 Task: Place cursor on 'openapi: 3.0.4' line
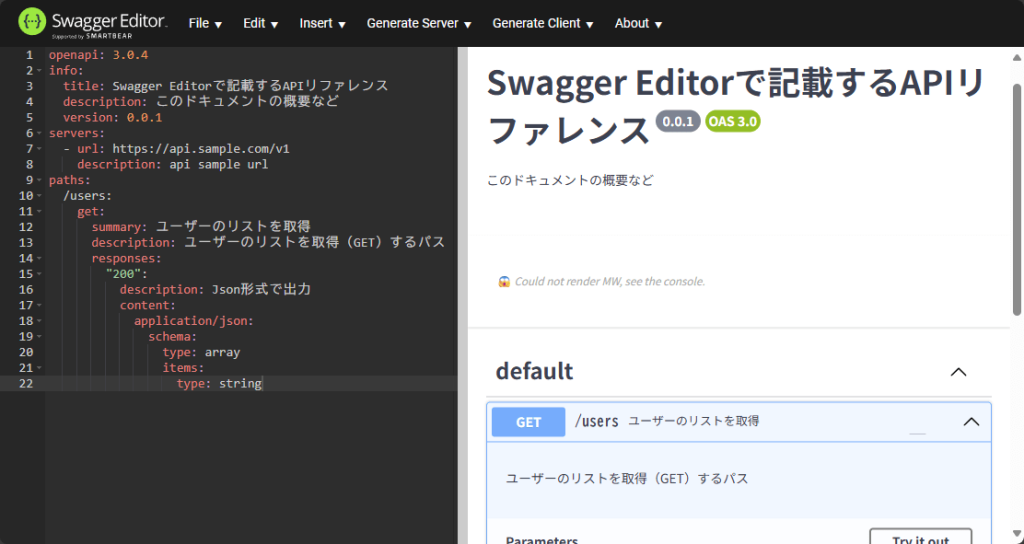tap(99, 55)
